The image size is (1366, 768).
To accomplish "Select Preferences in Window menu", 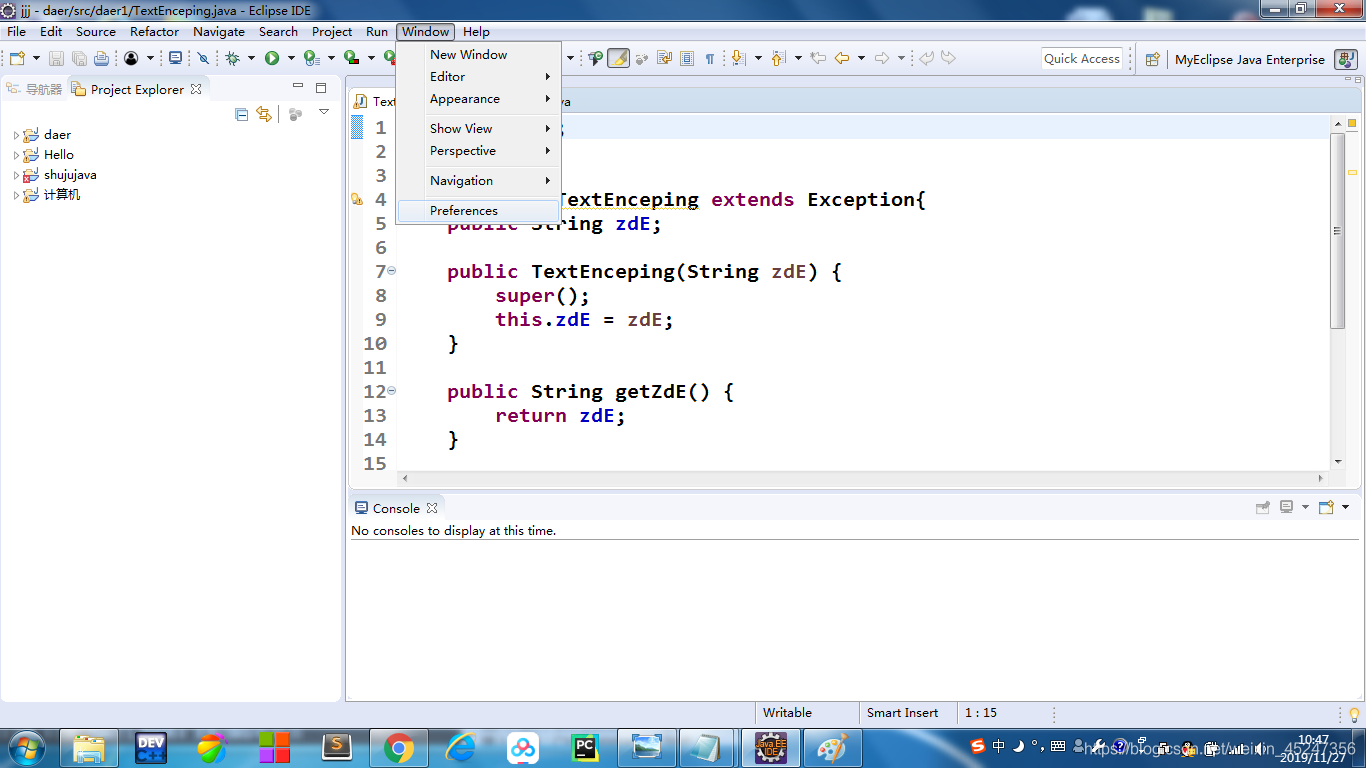I will point(478,211).
